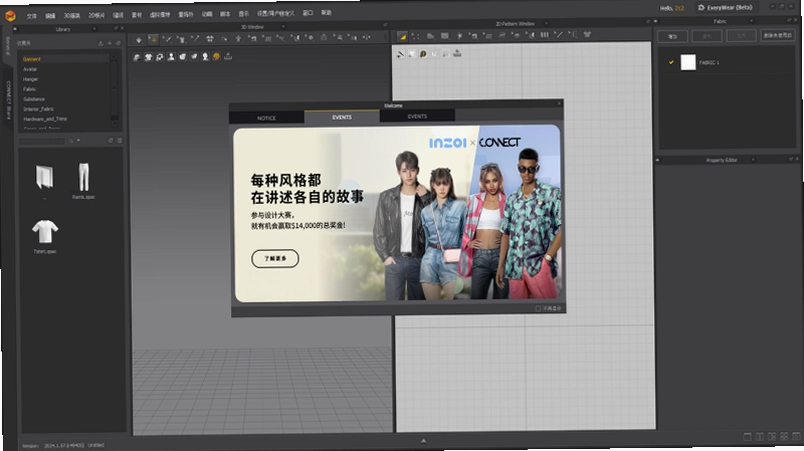804x451 pixels.
Task: Click the application logo icon
Action: [10, 16]
